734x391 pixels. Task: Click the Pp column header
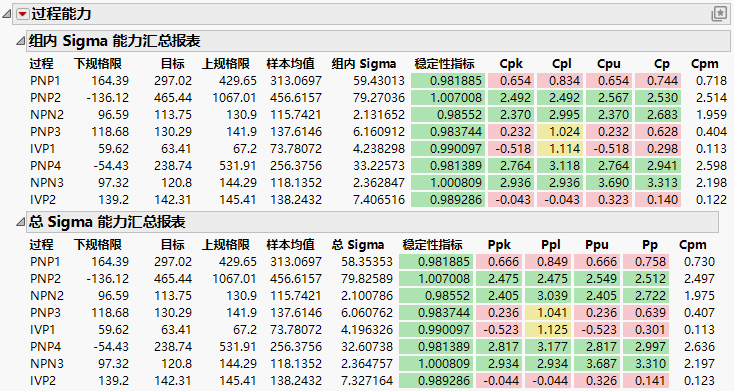(650, 244)
